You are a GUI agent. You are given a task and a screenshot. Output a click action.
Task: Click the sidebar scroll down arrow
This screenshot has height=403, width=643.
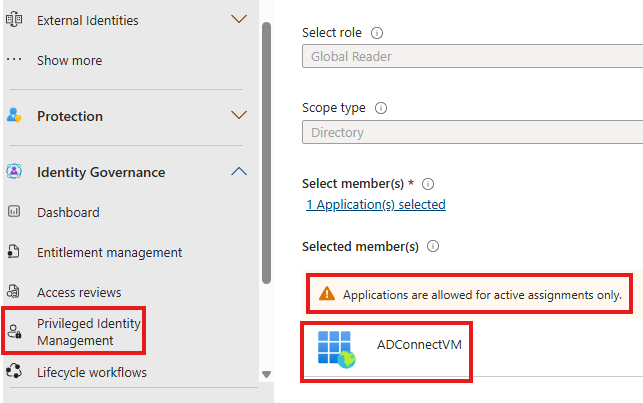pos(266,374)
